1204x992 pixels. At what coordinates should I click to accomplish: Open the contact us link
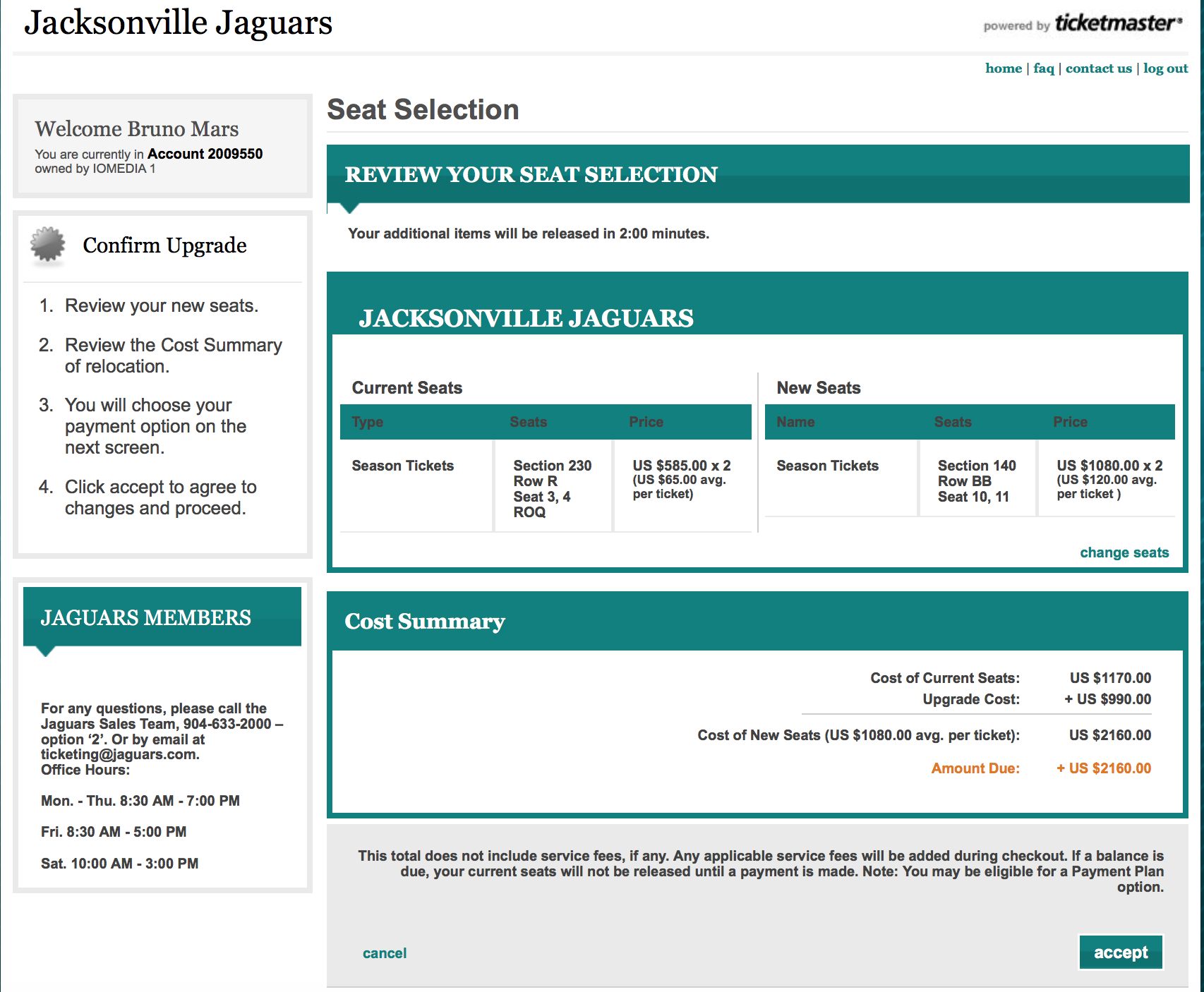(x=1098, y=68)
